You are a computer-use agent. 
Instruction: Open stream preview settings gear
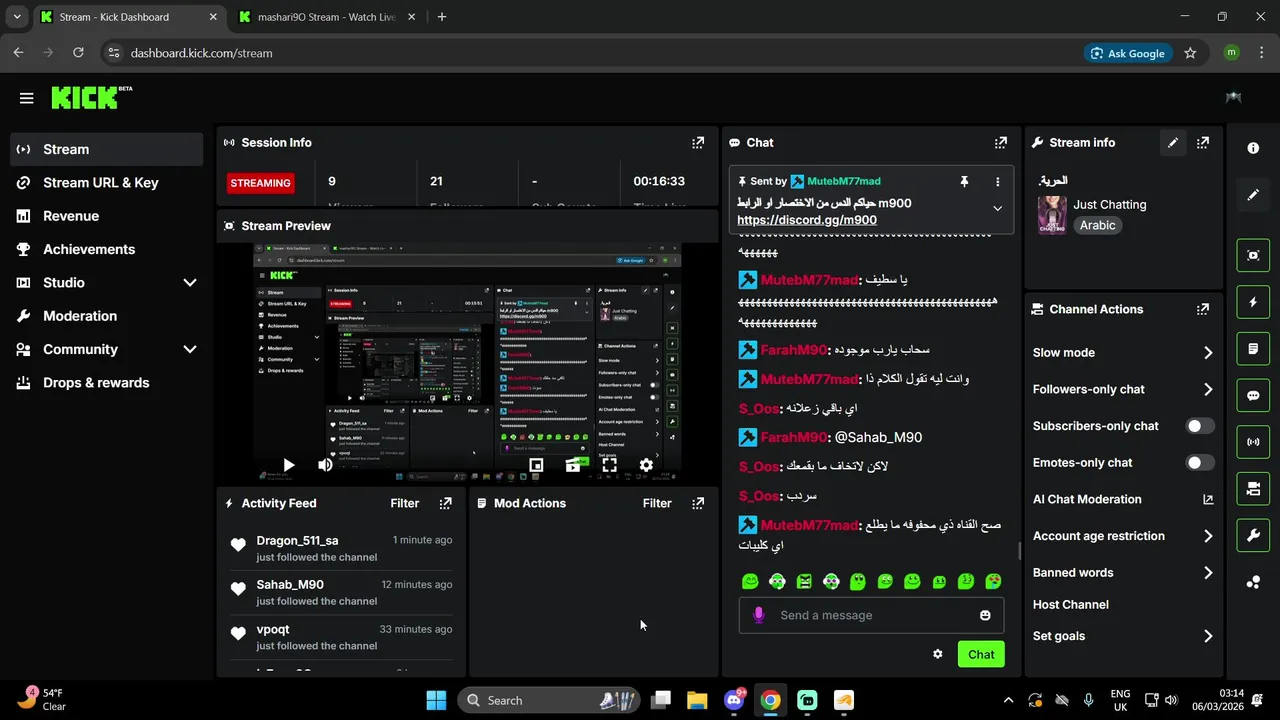point(646,465)
